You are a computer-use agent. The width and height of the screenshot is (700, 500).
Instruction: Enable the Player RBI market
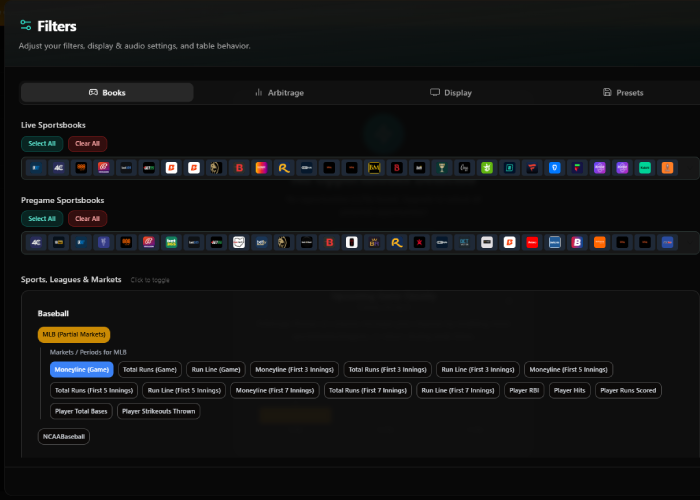525,391
